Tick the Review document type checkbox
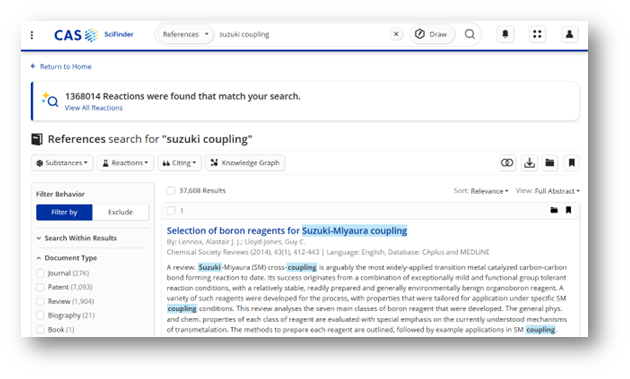630x379 pixels. tap(40, 301)
